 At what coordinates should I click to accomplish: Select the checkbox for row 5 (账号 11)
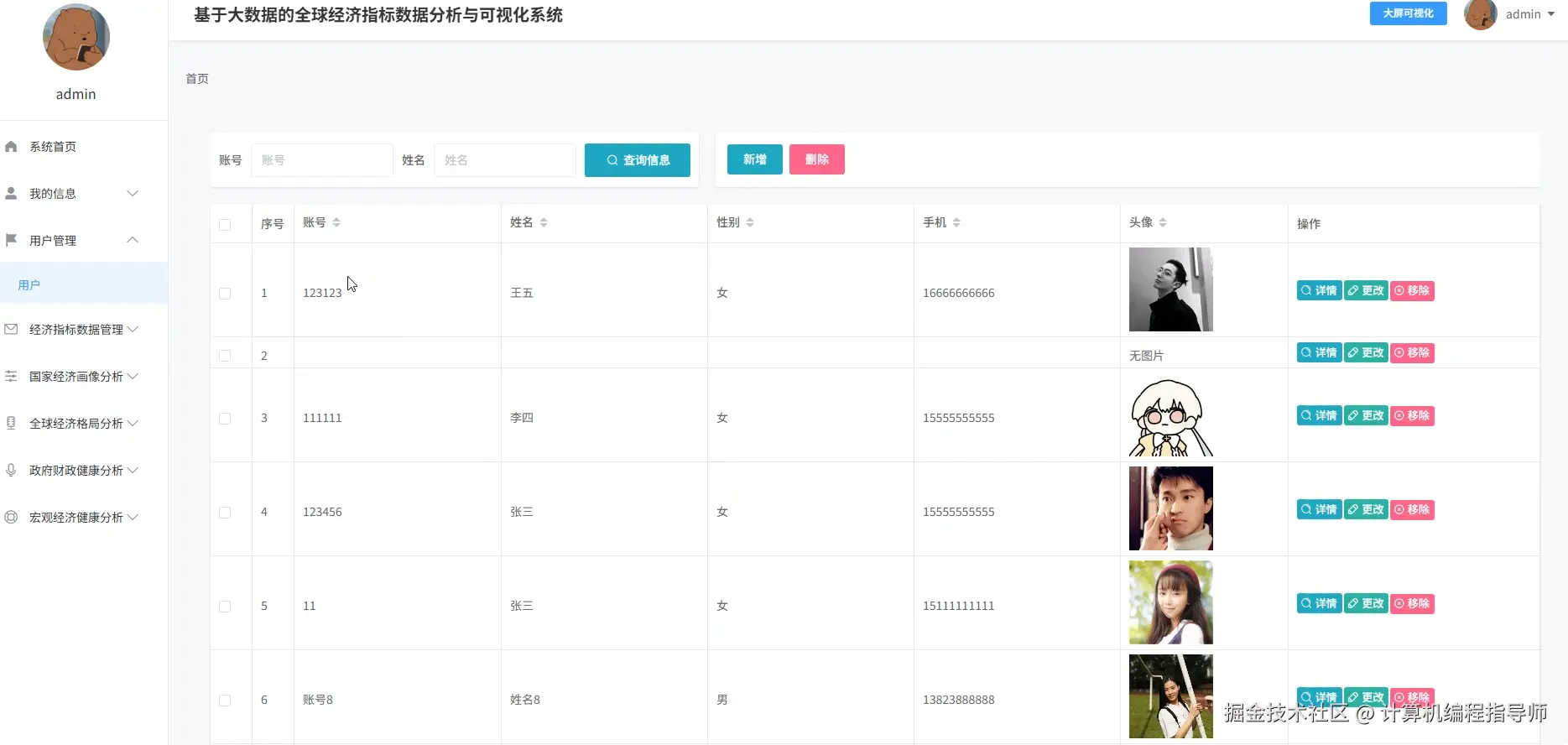click(x=225, y=607)
